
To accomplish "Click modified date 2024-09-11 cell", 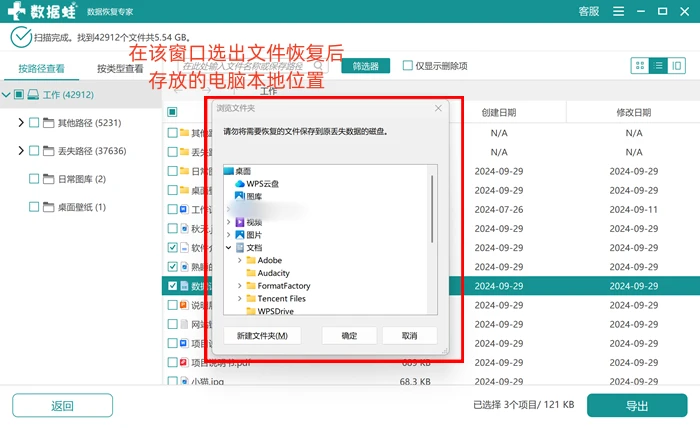I will (633, 209).
